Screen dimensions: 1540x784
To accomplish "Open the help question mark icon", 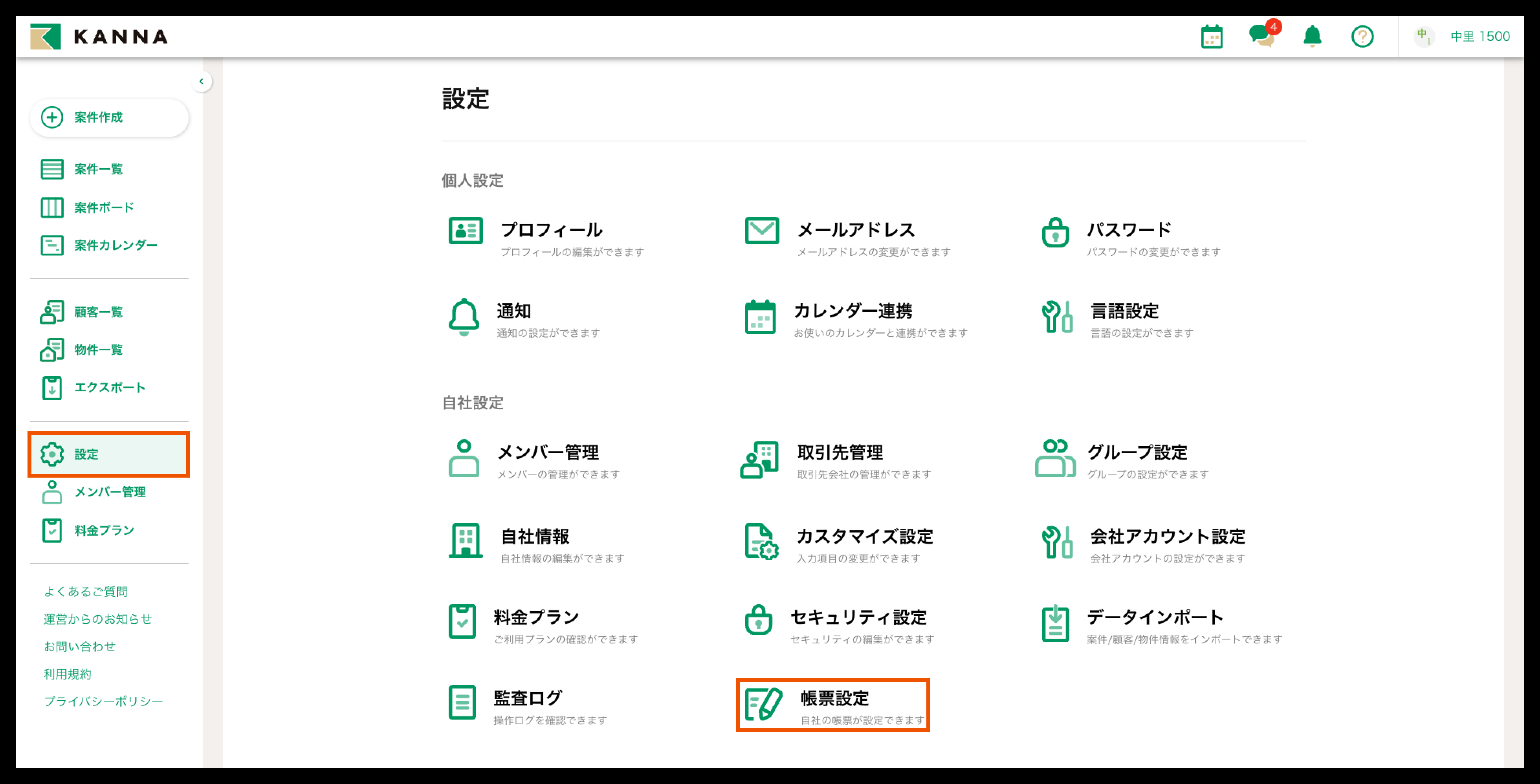I will pyautogui.click(x=1362, y=37).
